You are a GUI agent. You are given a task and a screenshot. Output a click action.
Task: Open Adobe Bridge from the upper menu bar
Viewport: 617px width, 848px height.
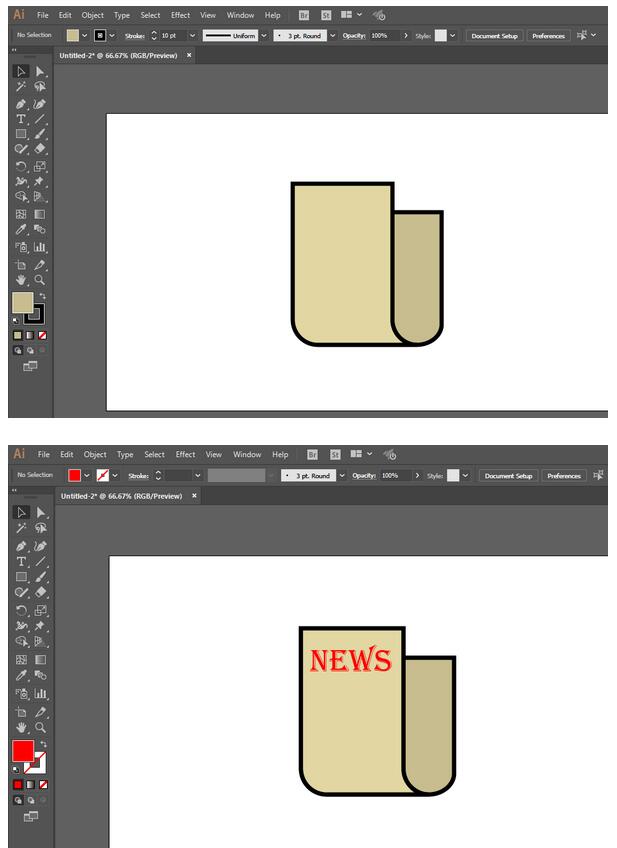(304, 16)
